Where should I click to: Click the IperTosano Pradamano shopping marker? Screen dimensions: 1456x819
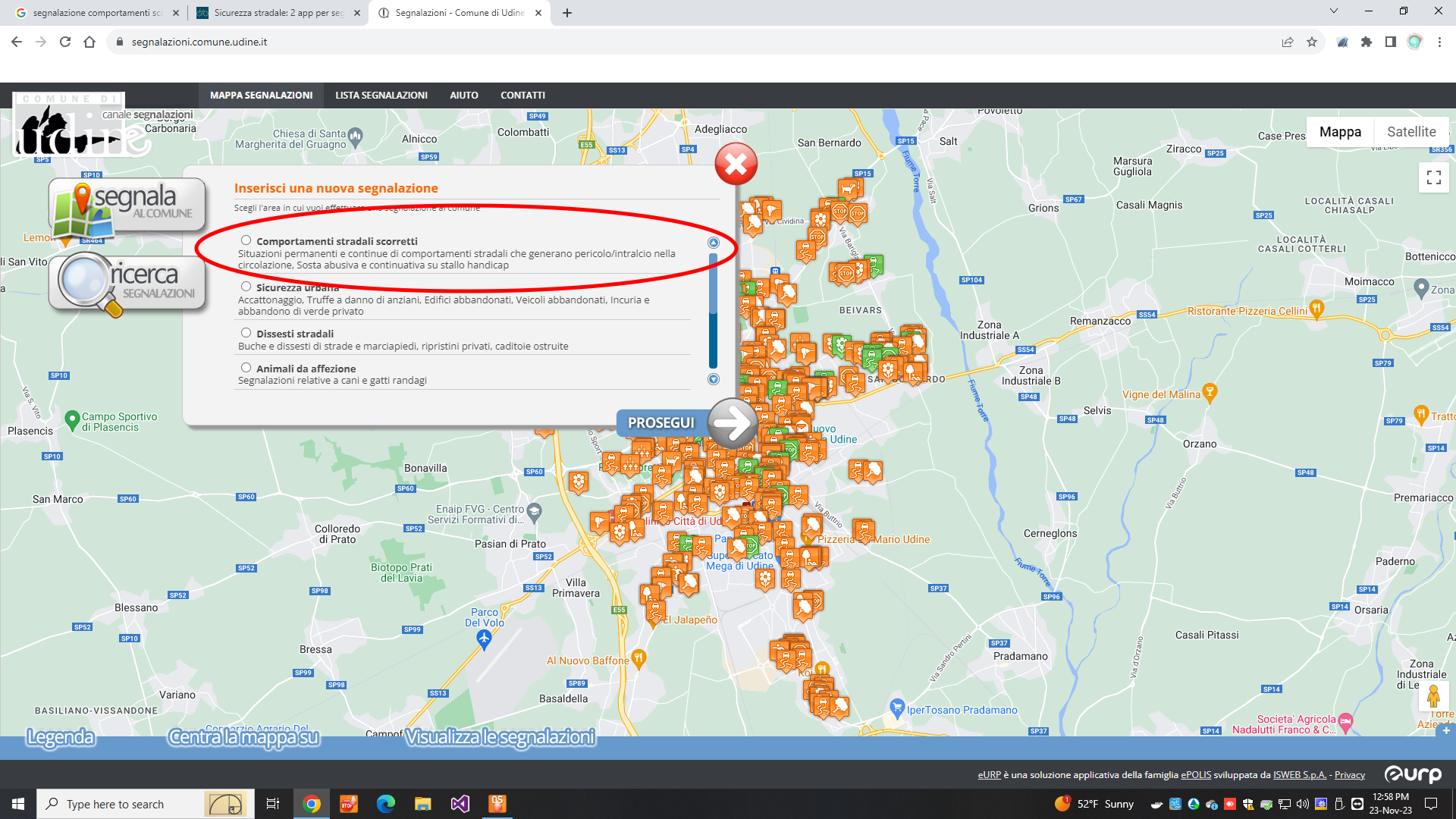coord(897,708)
